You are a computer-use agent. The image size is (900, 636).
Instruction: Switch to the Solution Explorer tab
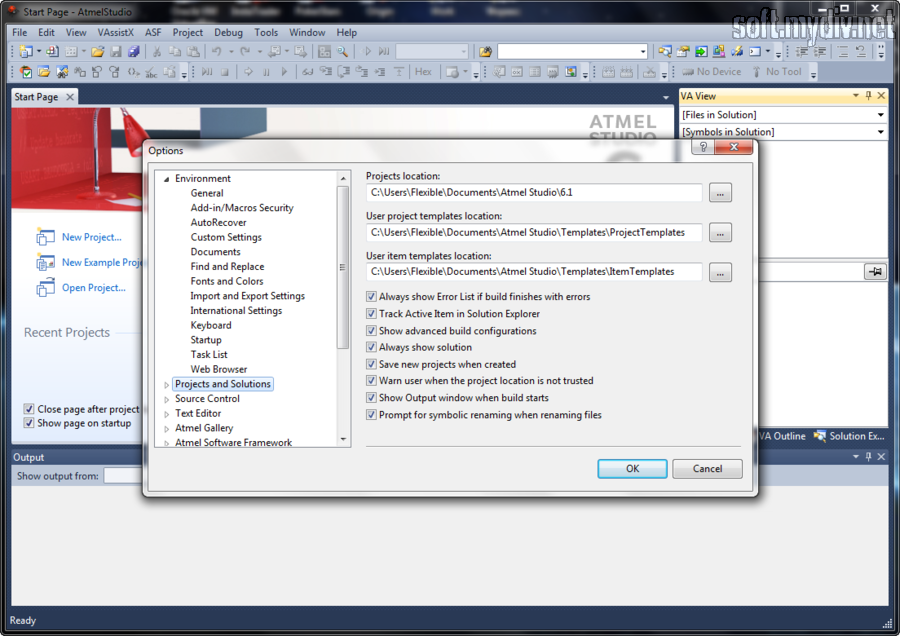tap(849, 436)
